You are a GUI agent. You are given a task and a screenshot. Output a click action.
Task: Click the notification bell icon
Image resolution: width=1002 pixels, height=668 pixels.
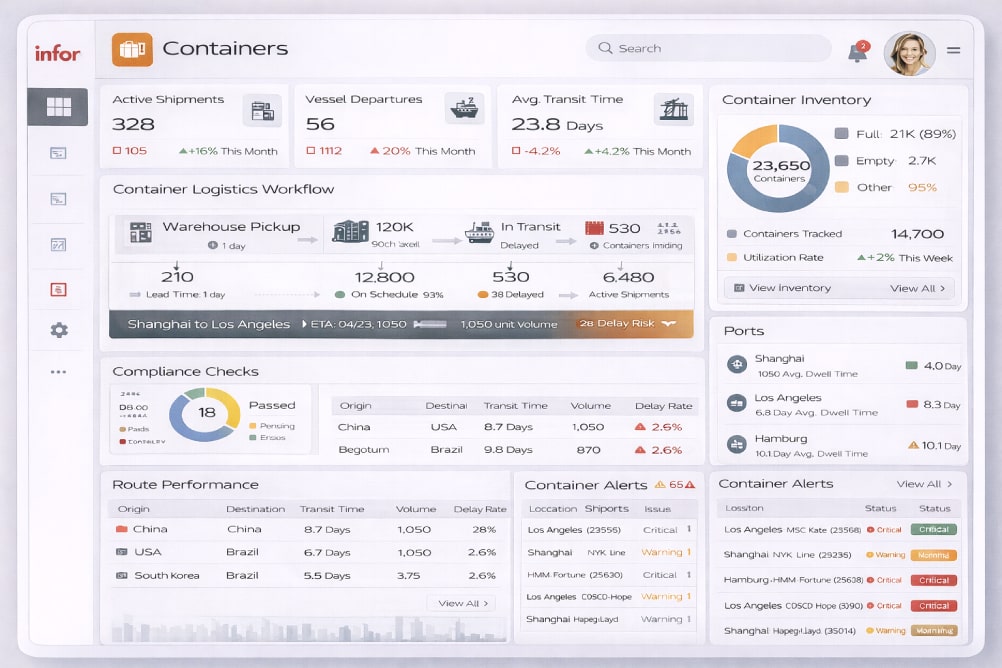pyautogui.click(x=857, y=52)
